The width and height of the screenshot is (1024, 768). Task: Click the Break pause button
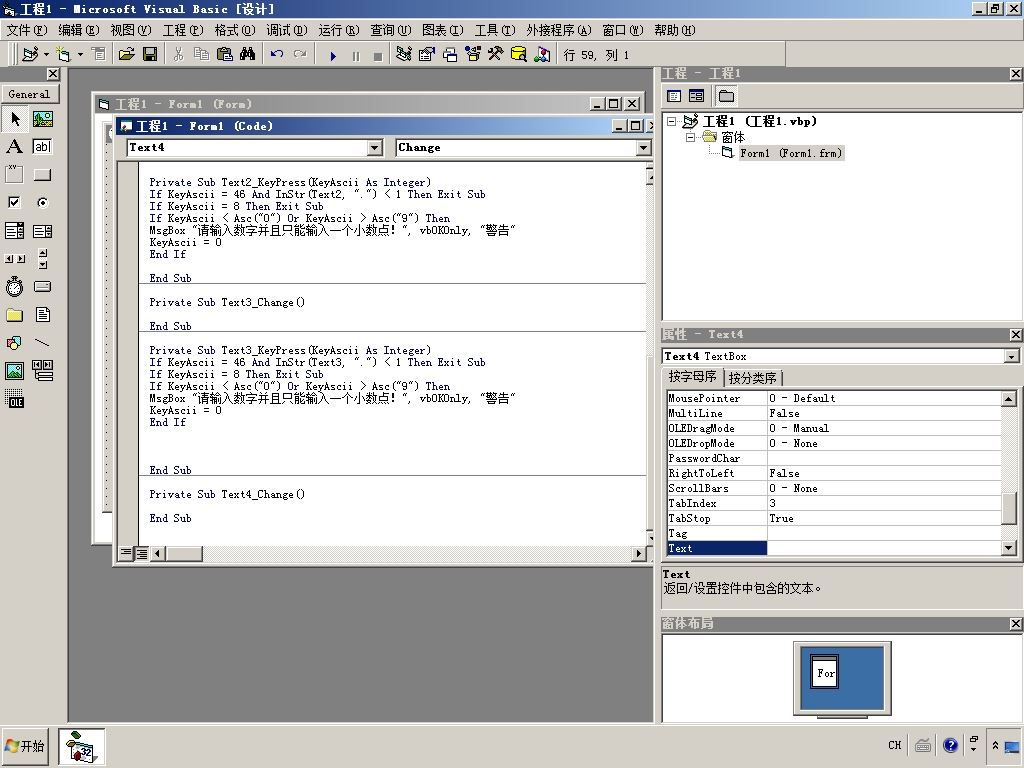coord(356,56)
